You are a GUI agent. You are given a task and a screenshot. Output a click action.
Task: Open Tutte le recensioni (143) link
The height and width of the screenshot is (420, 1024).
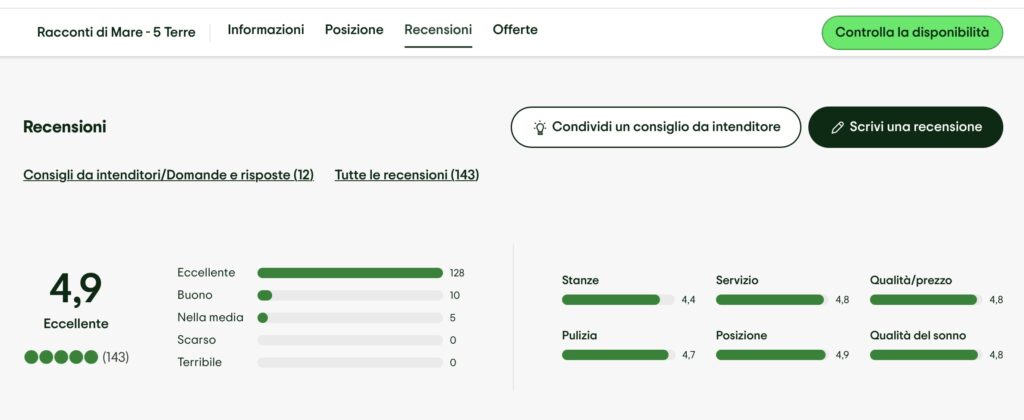(407, 175)
